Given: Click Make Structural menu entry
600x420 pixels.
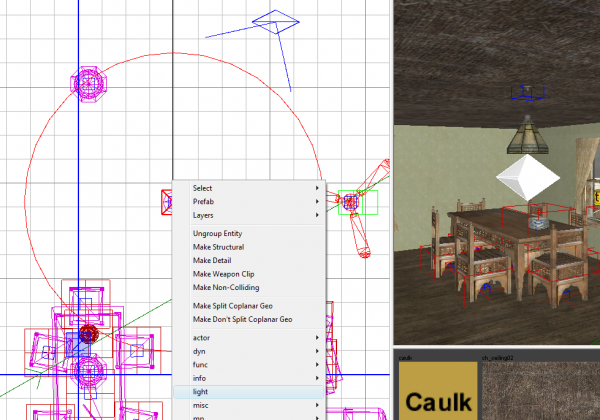Looking at the screenshot, I should pyautogui.click(x=249, y=247).
